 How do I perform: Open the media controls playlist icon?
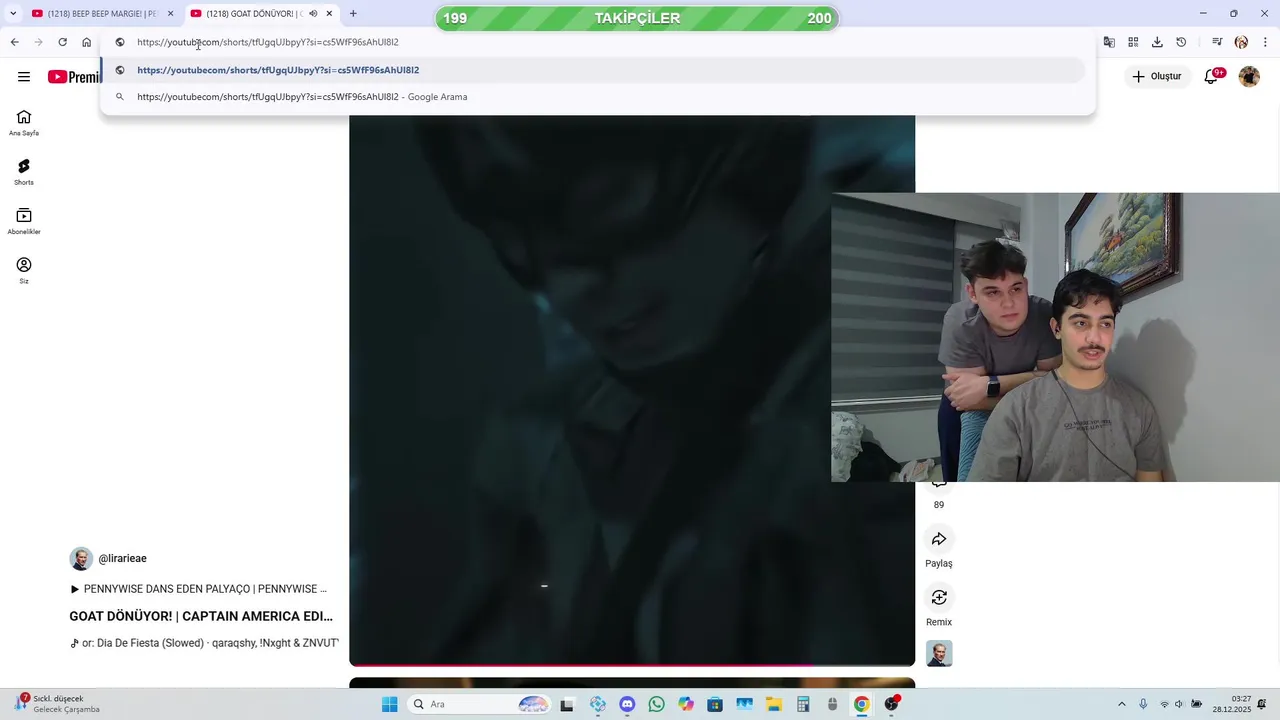1217,42
